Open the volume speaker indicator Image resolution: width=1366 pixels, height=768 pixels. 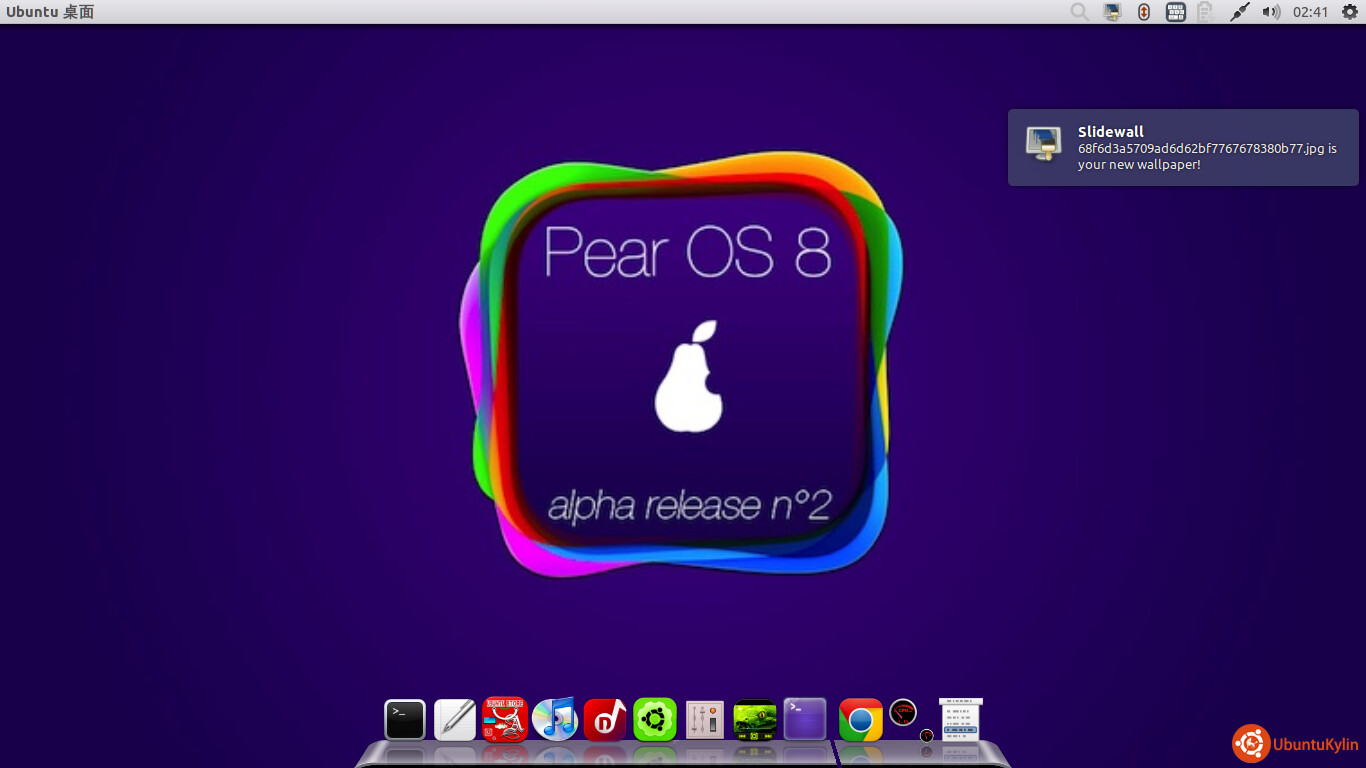click(x=1271, y=12)
